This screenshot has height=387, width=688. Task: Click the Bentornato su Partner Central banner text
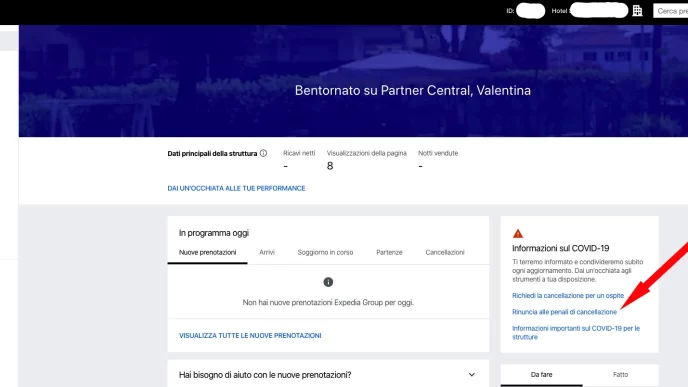[x=412, y=90]
